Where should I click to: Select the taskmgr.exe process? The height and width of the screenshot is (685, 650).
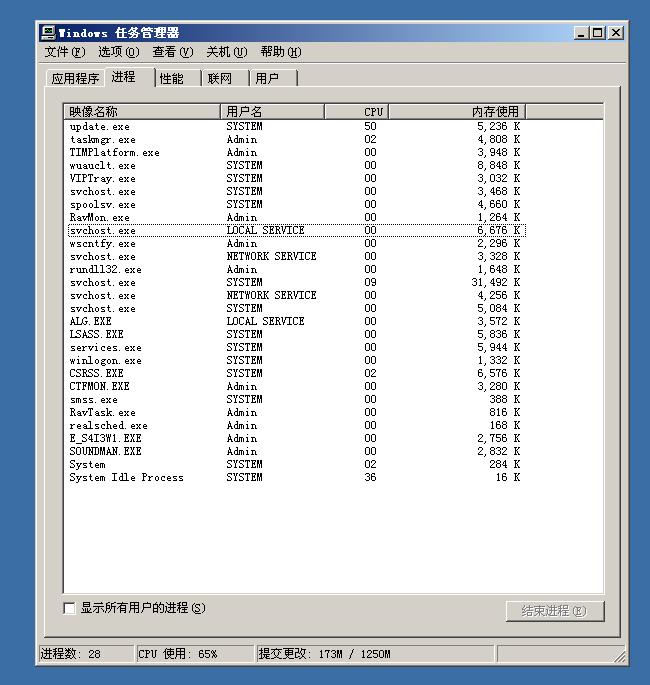297,140
